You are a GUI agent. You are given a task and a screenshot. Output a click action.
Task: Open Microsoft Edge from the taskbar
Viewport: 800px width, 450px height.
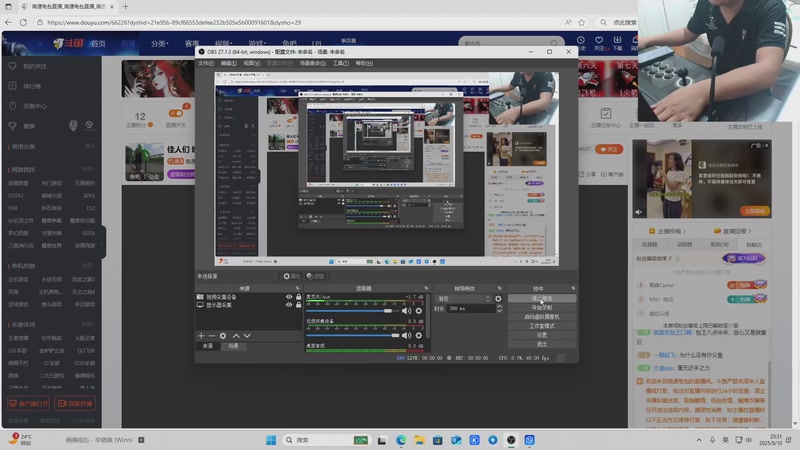pos(401,440)
